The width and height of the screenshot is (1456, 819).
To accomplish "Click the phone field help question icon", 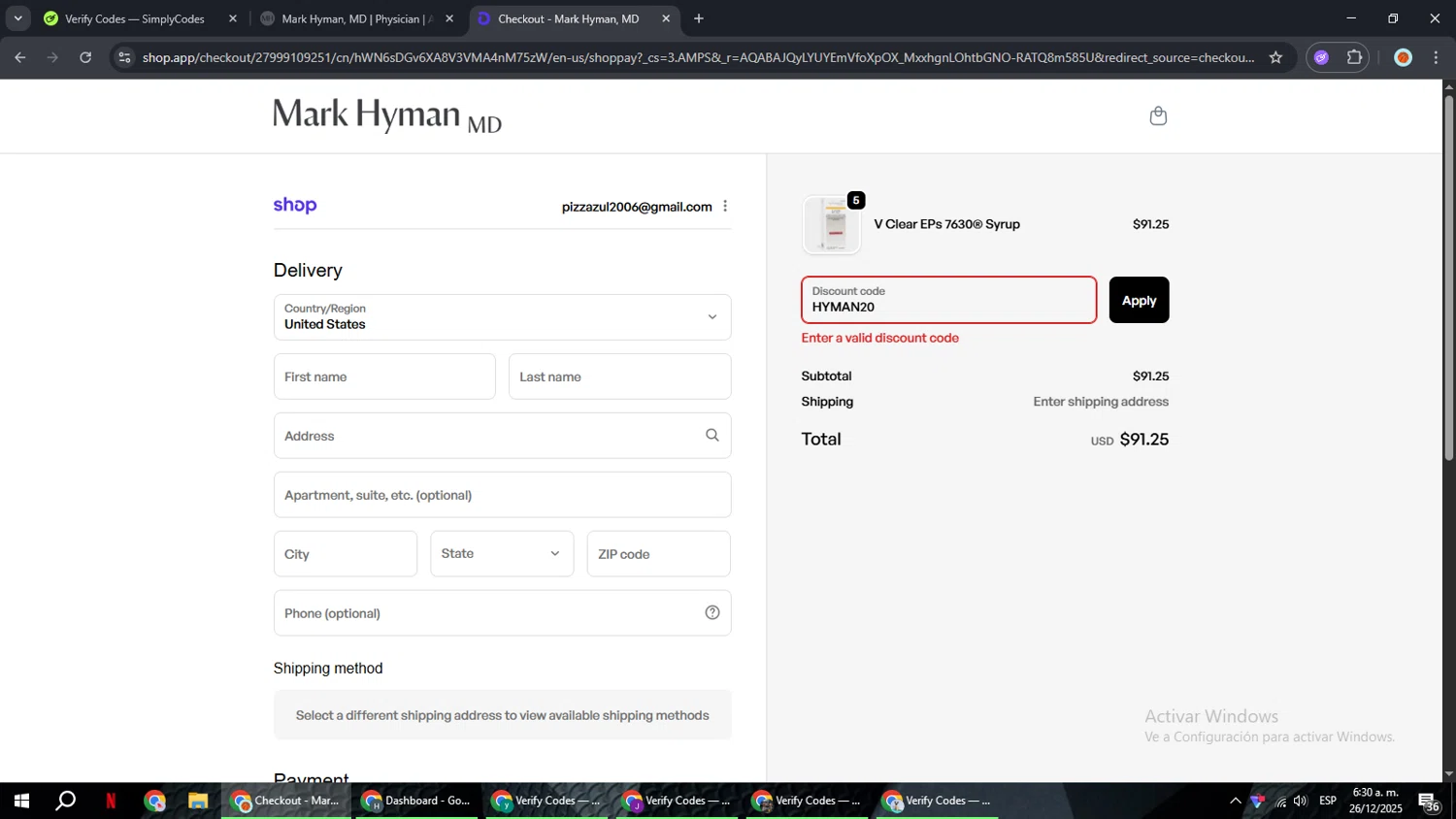I will (x=712, y=612).
